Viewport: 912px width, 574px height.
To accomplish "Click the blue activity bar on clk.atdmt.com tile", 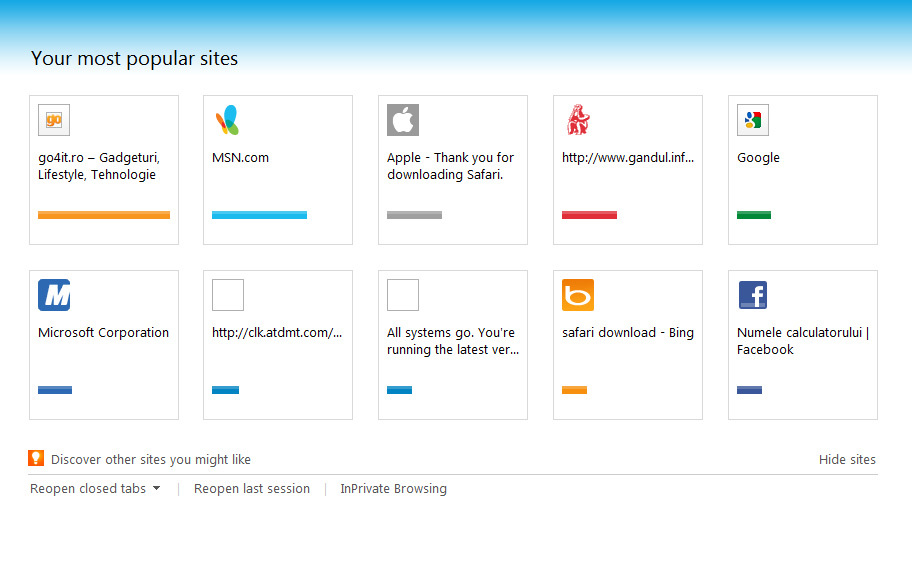I will click(x=226, y=390).
